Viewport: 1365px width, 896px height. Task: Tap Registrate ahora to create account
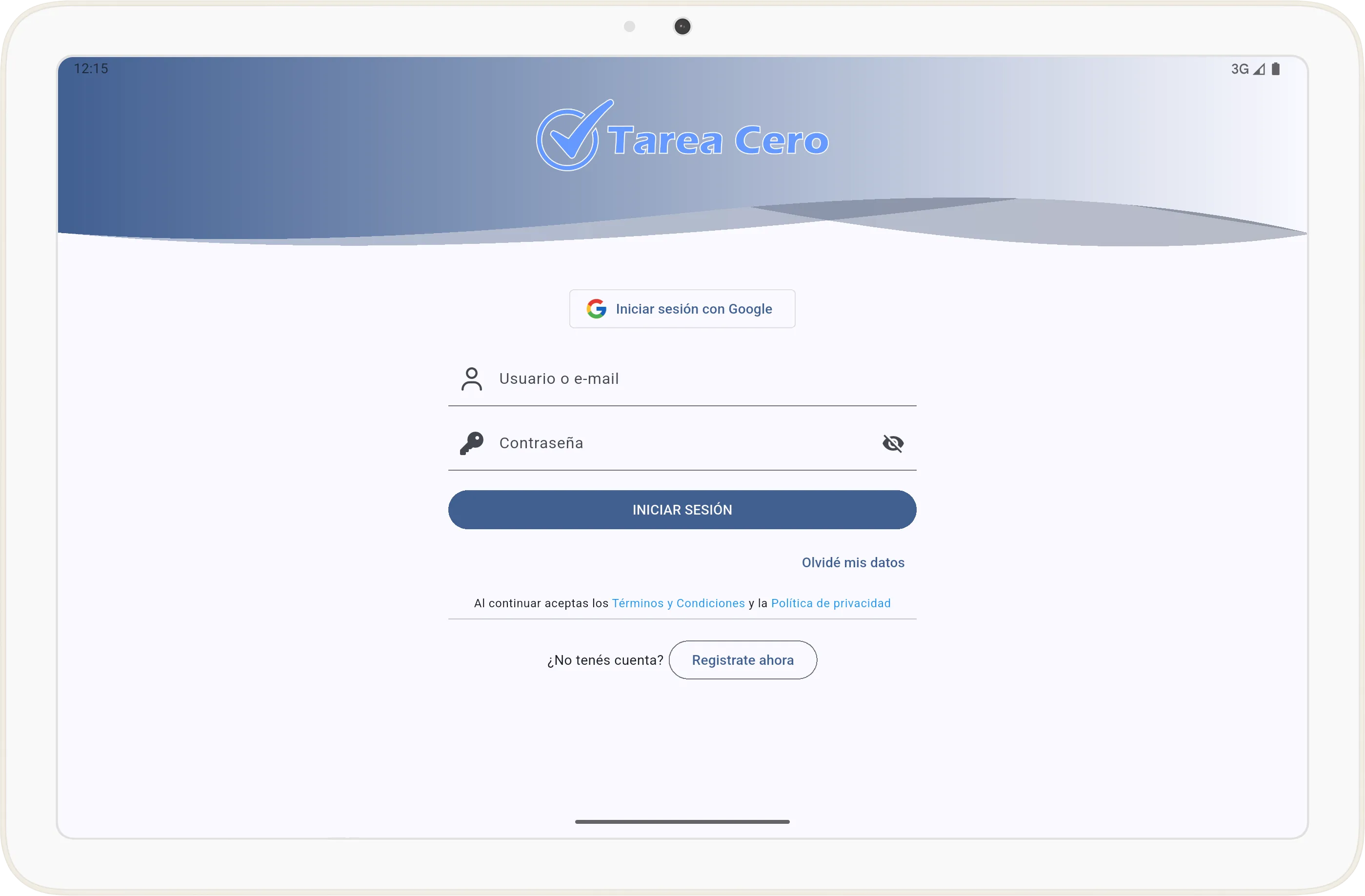743,660
